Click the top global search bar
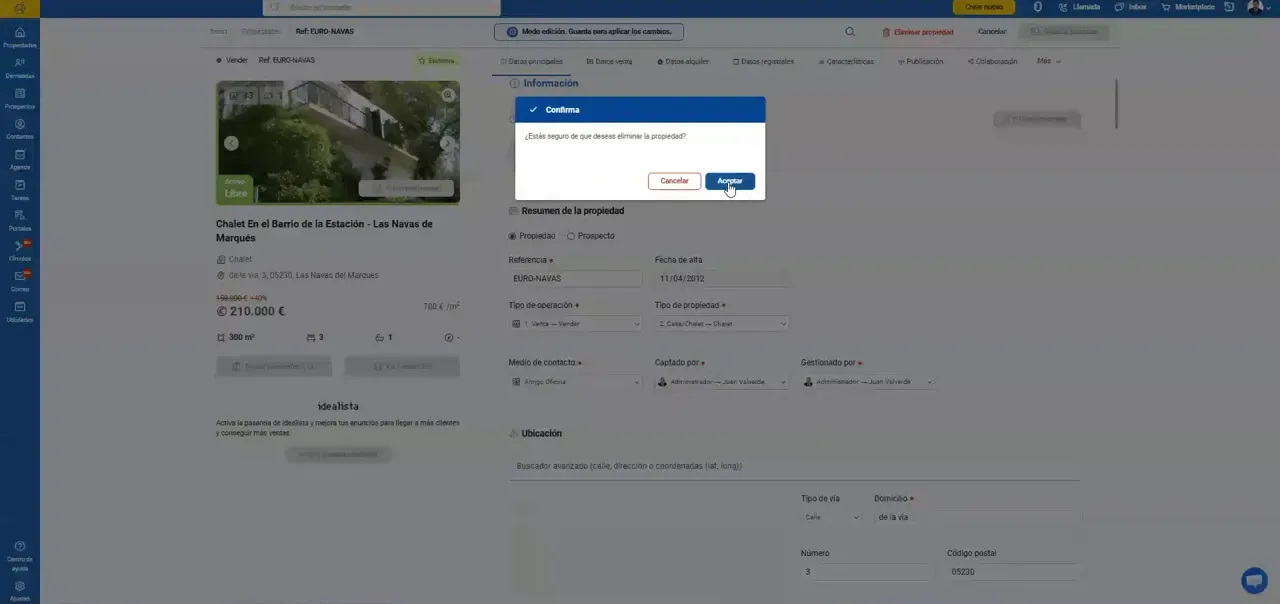This screenshot has height=604, width=1280. pos(381,7)
